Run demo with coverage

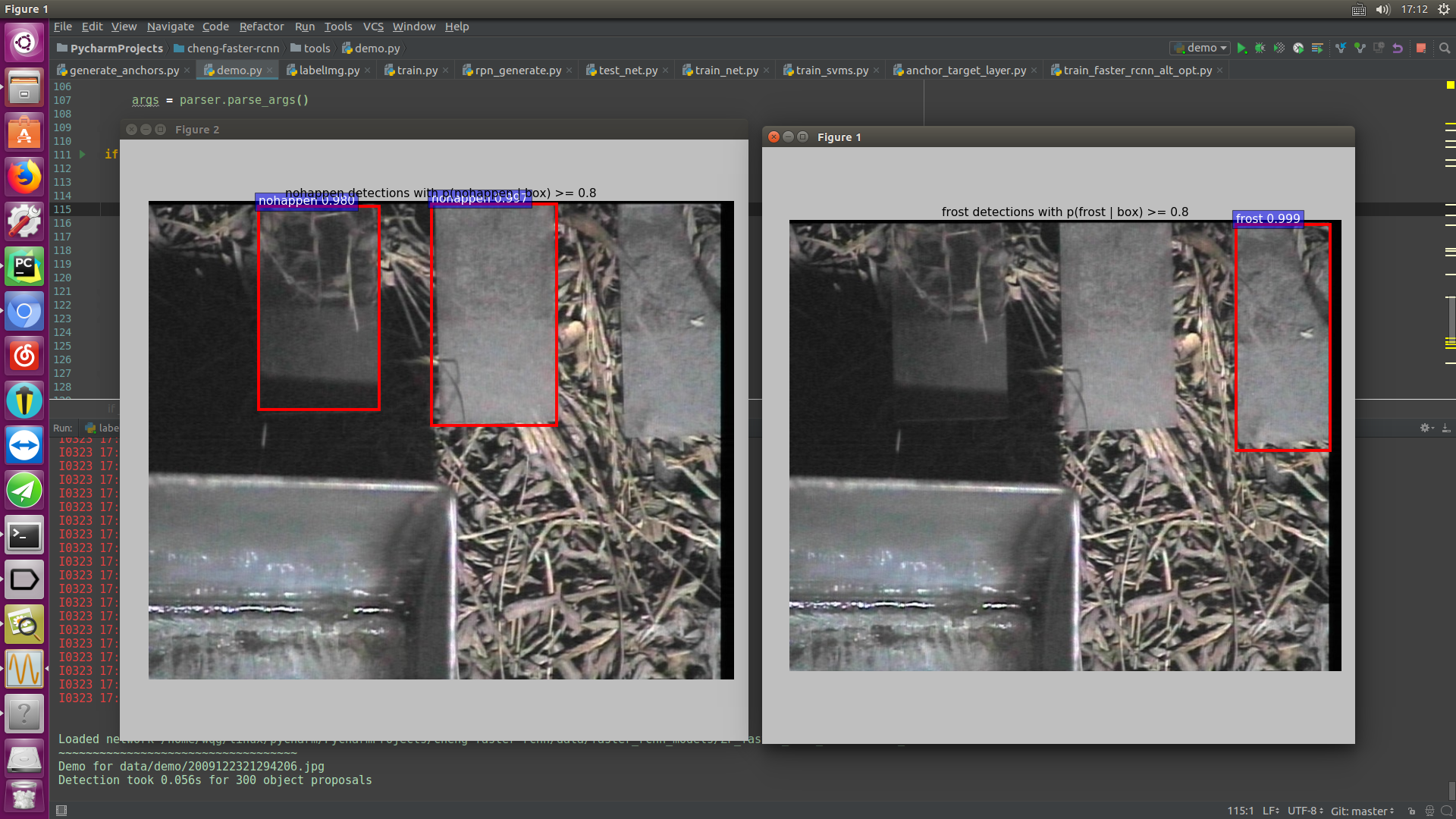(1279, 48)
